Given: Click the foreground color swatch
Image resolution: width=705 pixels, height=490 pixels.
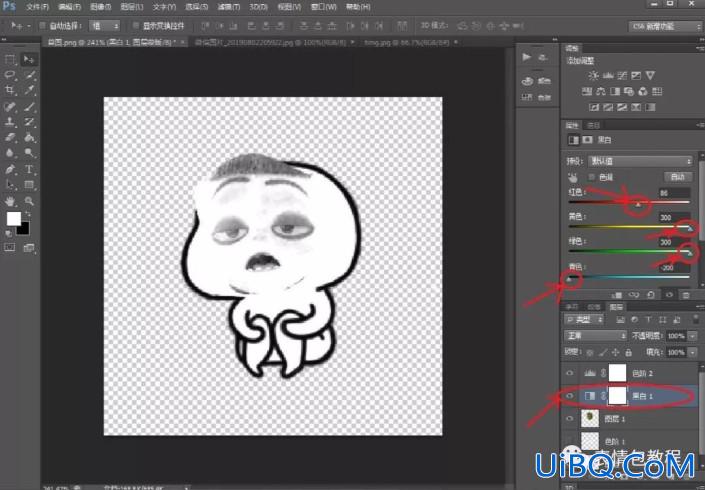Looking at the screenshot, I should 13,219.
